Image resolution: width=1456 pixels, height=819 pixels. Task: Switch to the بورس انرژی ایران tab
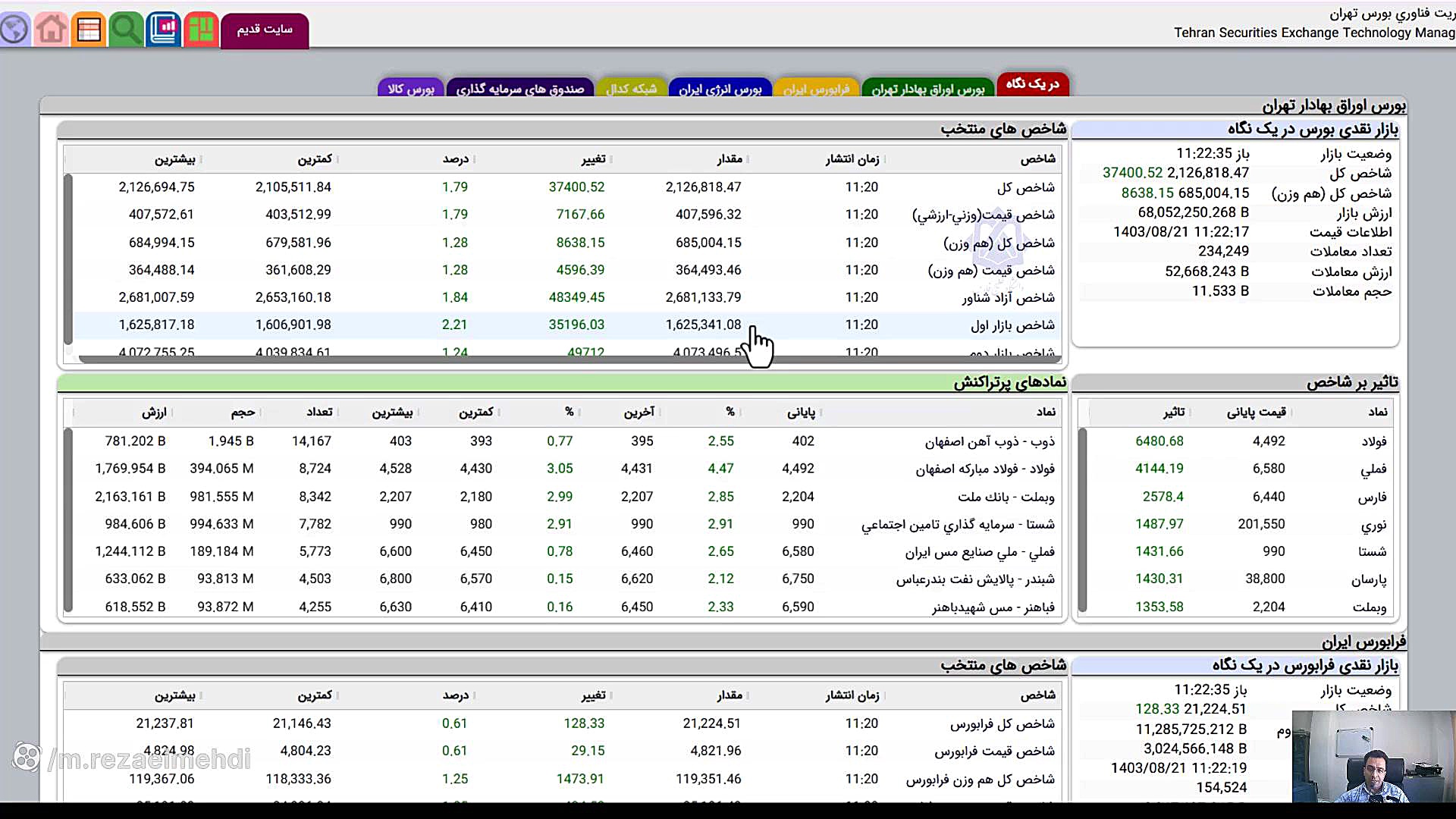point(720,89)
